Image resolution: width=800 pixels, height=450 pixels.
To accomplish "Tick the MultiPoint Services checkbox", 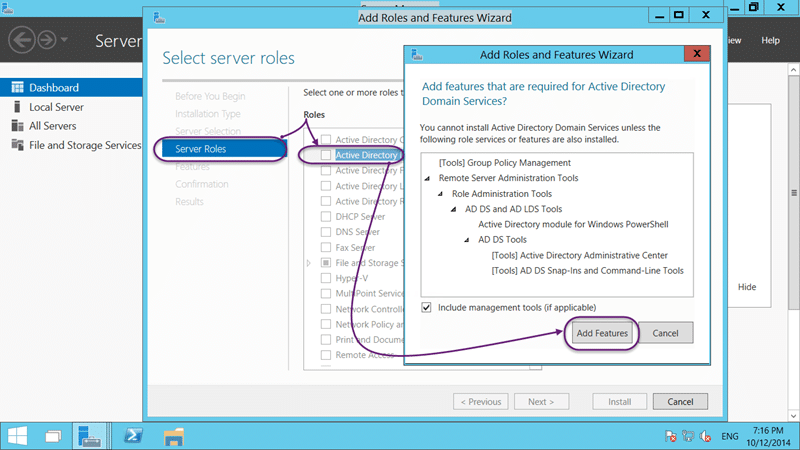I will [326, 293].
